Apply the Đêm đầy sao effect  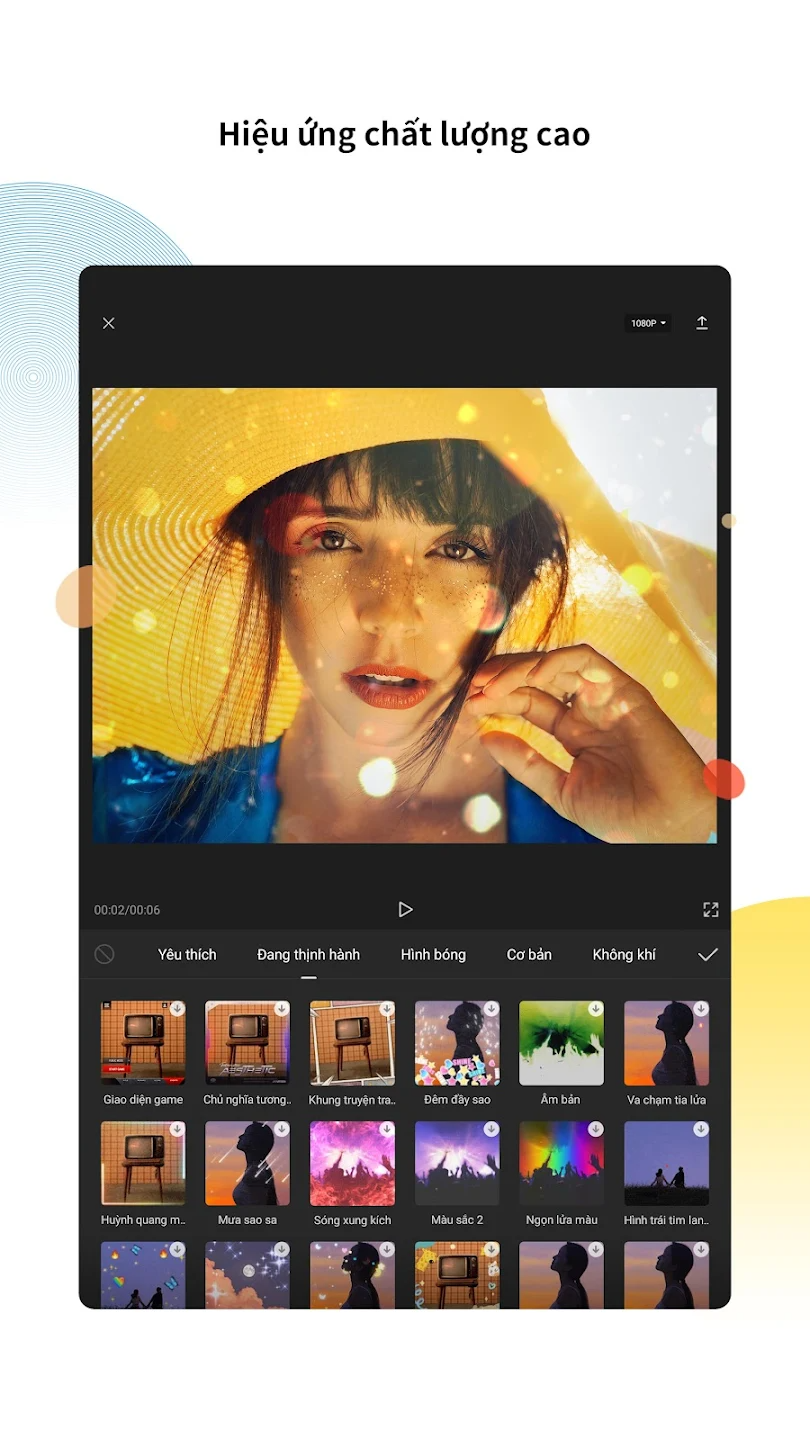457,1044
